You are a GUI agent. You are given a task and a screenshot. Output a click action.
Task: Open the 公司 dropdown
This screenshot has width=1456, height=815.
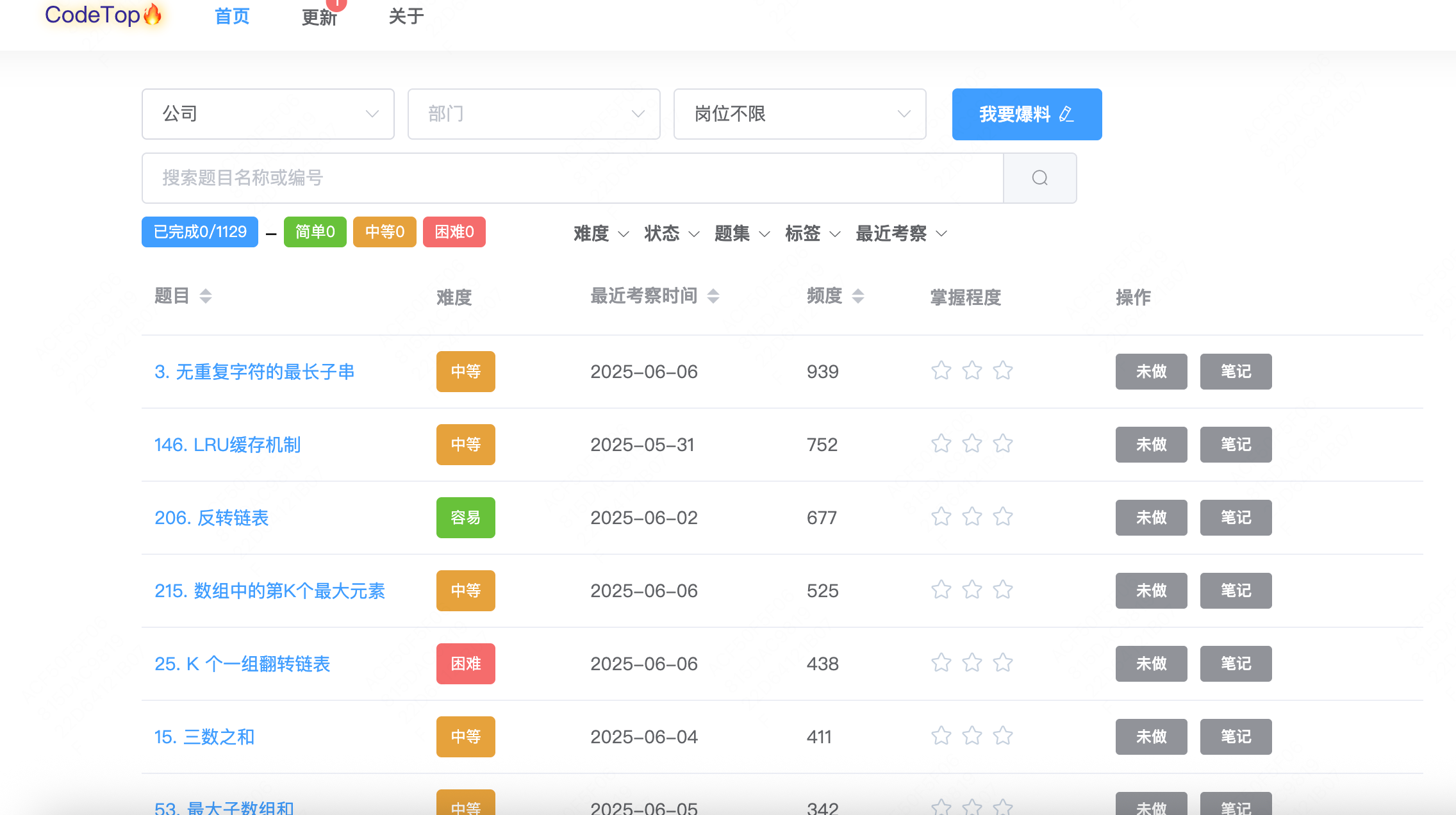pos(268,114)
